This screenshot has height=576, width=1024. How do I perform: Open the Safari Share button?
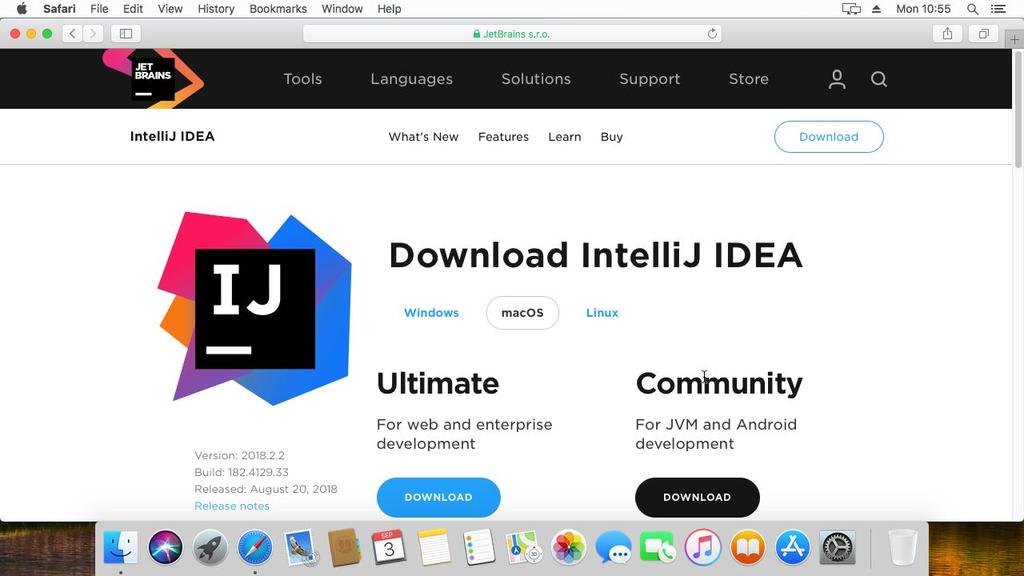(948, 33)
